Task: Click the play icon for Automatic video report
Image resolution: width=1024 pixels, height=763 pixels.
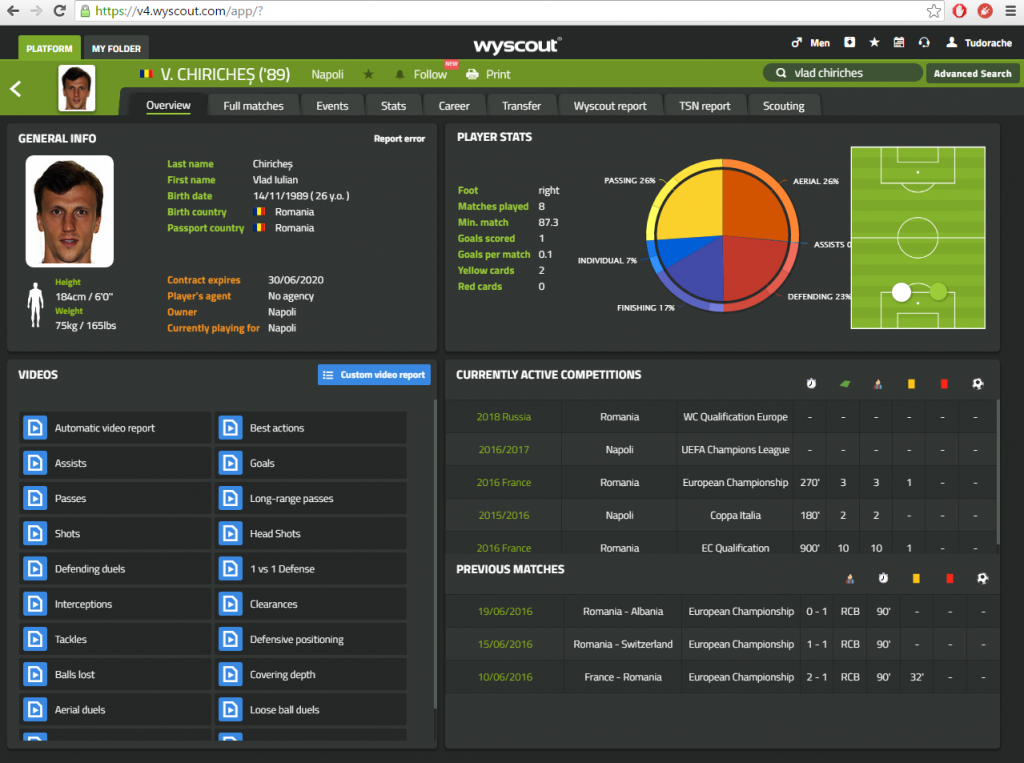Action: [35, 428]
